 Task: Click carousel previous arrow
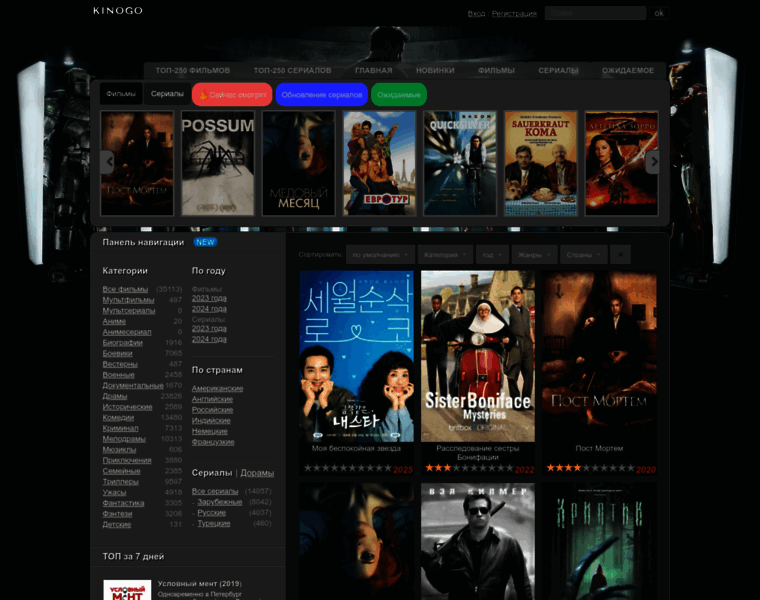pyautogui.click(x=107, y=162)
